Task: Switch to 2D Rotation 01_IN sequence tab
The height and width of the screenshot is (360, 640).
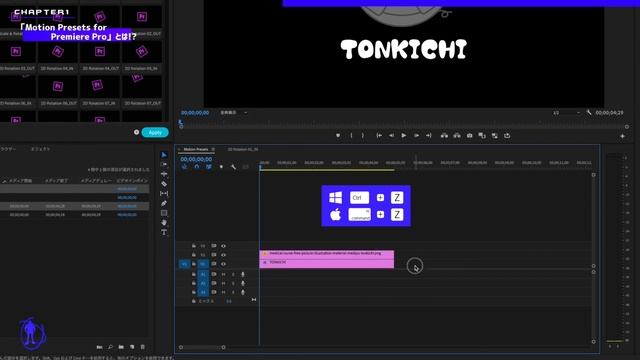Action: pyautogui.click(x=243, y=149)
